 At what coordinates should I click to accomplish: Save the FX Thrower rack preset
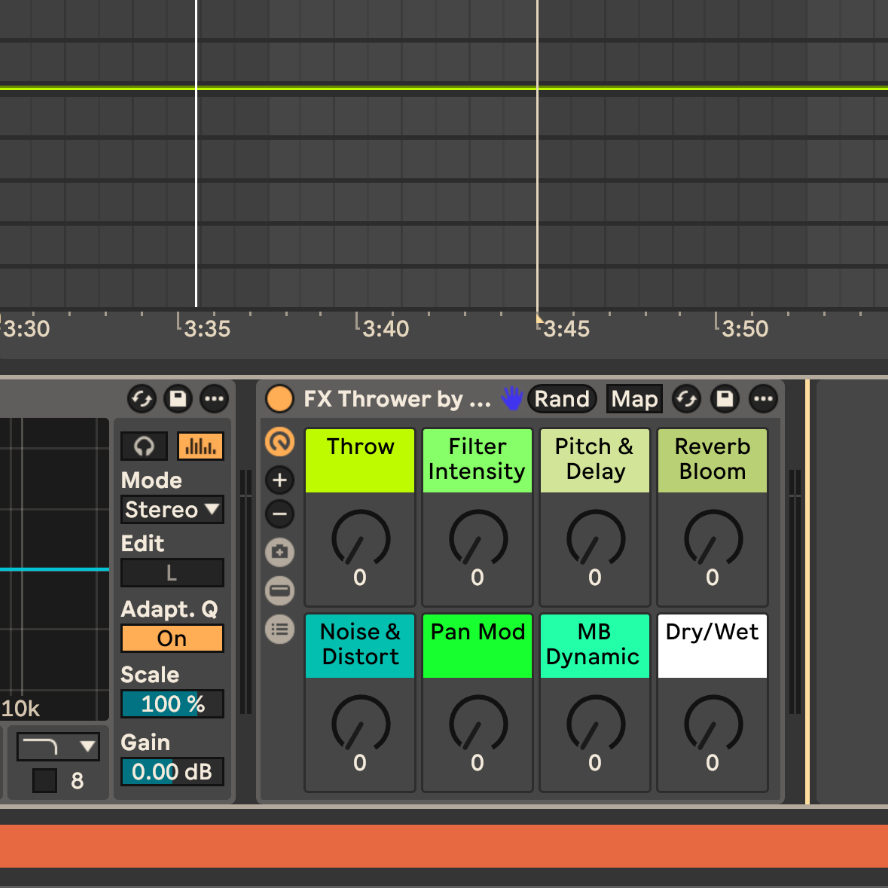tap(725, 399)
